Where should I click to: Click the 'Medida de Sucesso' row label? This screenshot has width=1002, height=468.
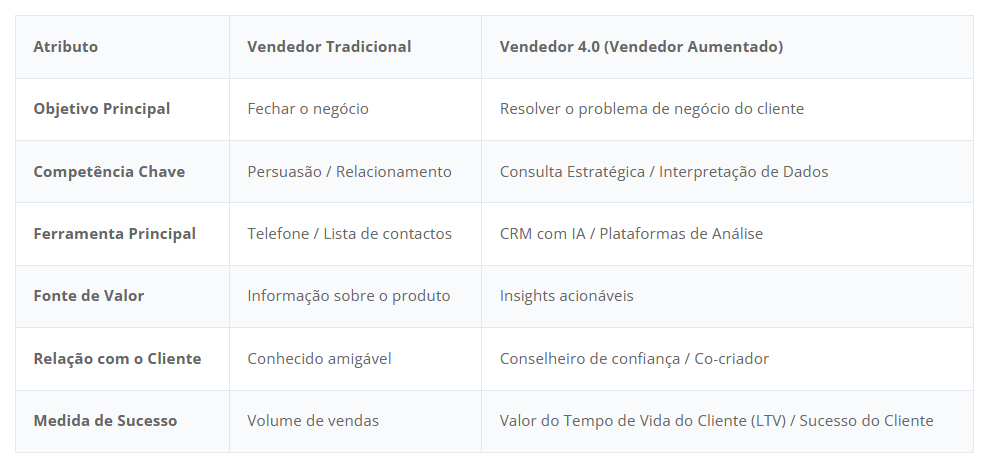pyautogui.click(x=105, y=421)
